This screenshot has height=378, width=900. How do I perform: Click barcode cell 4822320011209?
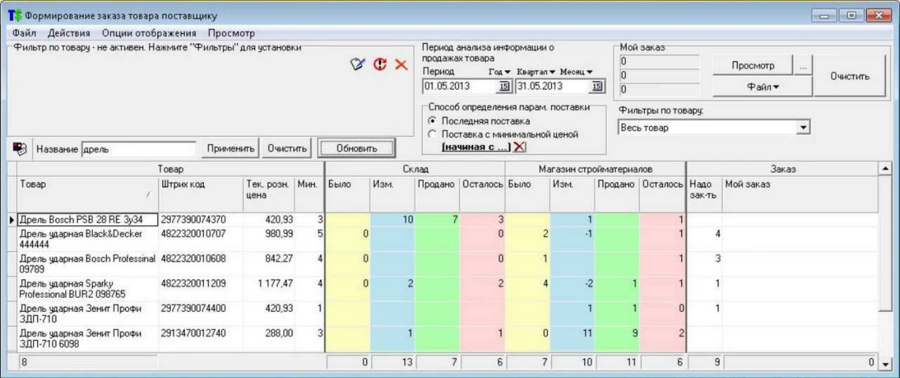tap(200, 289)
